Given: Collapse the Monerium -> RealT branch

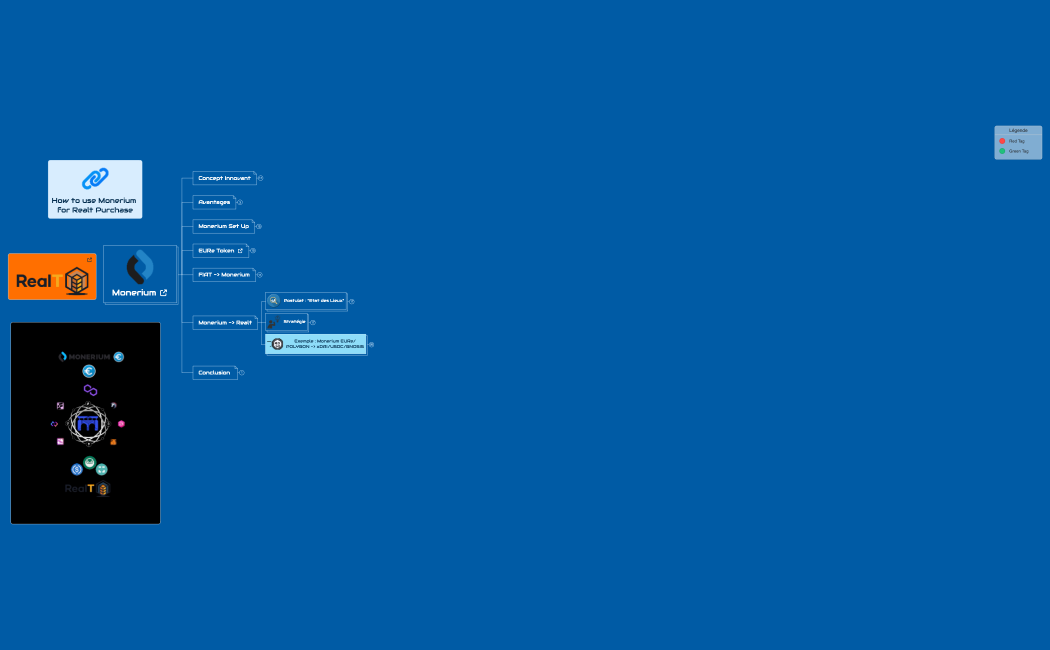Looking at the screenshot, I should pos(259,322).
